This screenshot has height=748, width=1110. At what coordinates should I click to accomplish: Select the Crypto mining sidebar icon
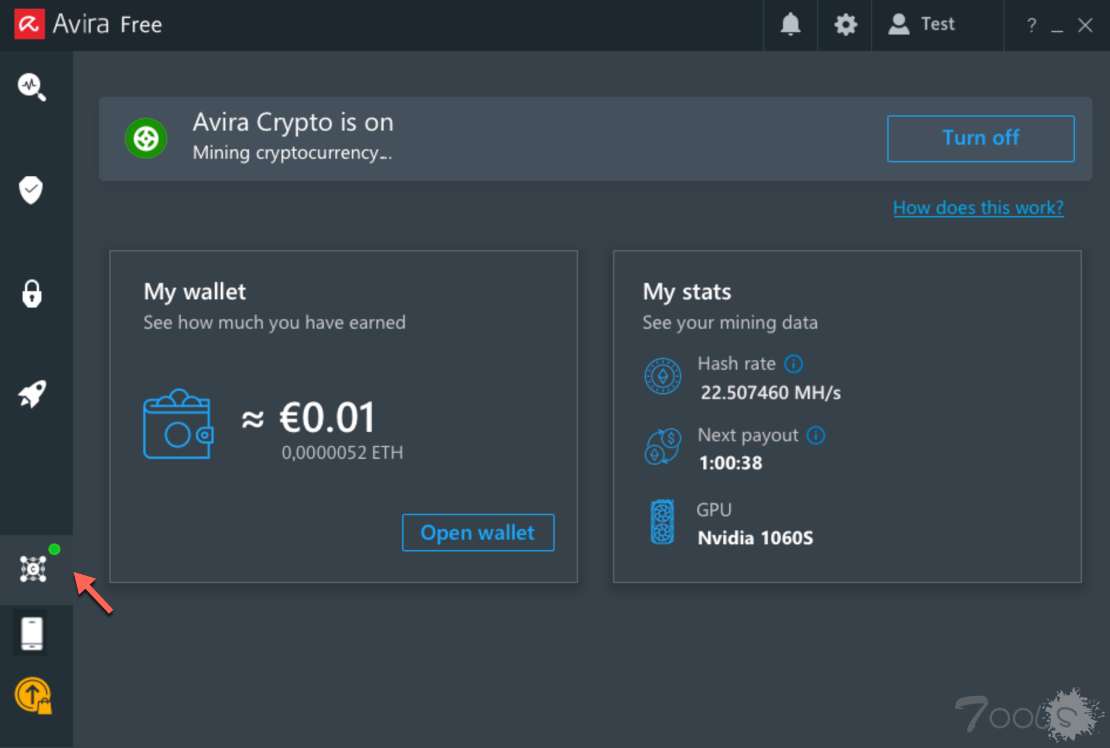click(x=33, y=569)
